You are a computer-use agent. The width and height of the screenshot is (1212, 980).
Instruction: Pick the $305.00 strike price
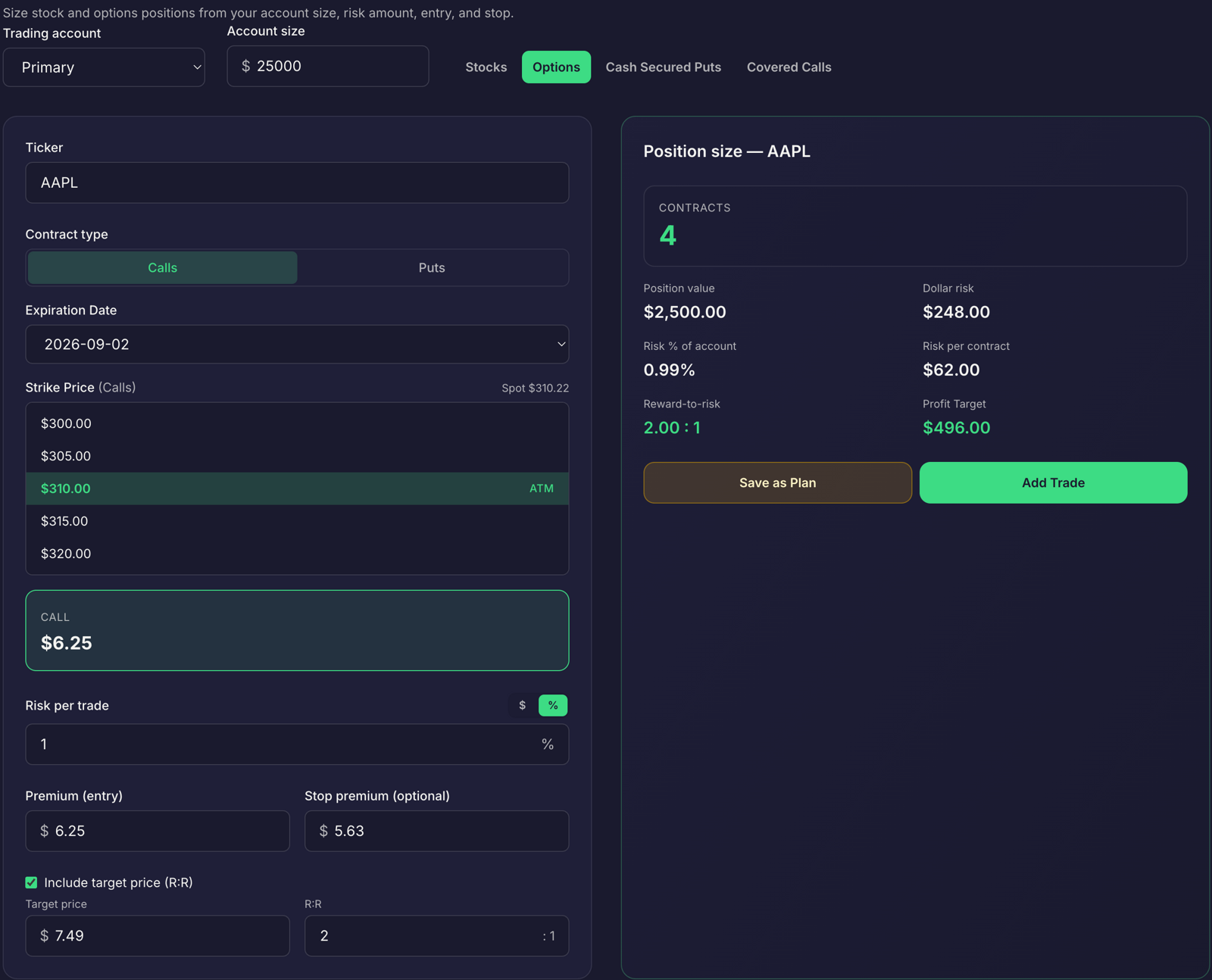pyautogui.click(x=297, y=456)
